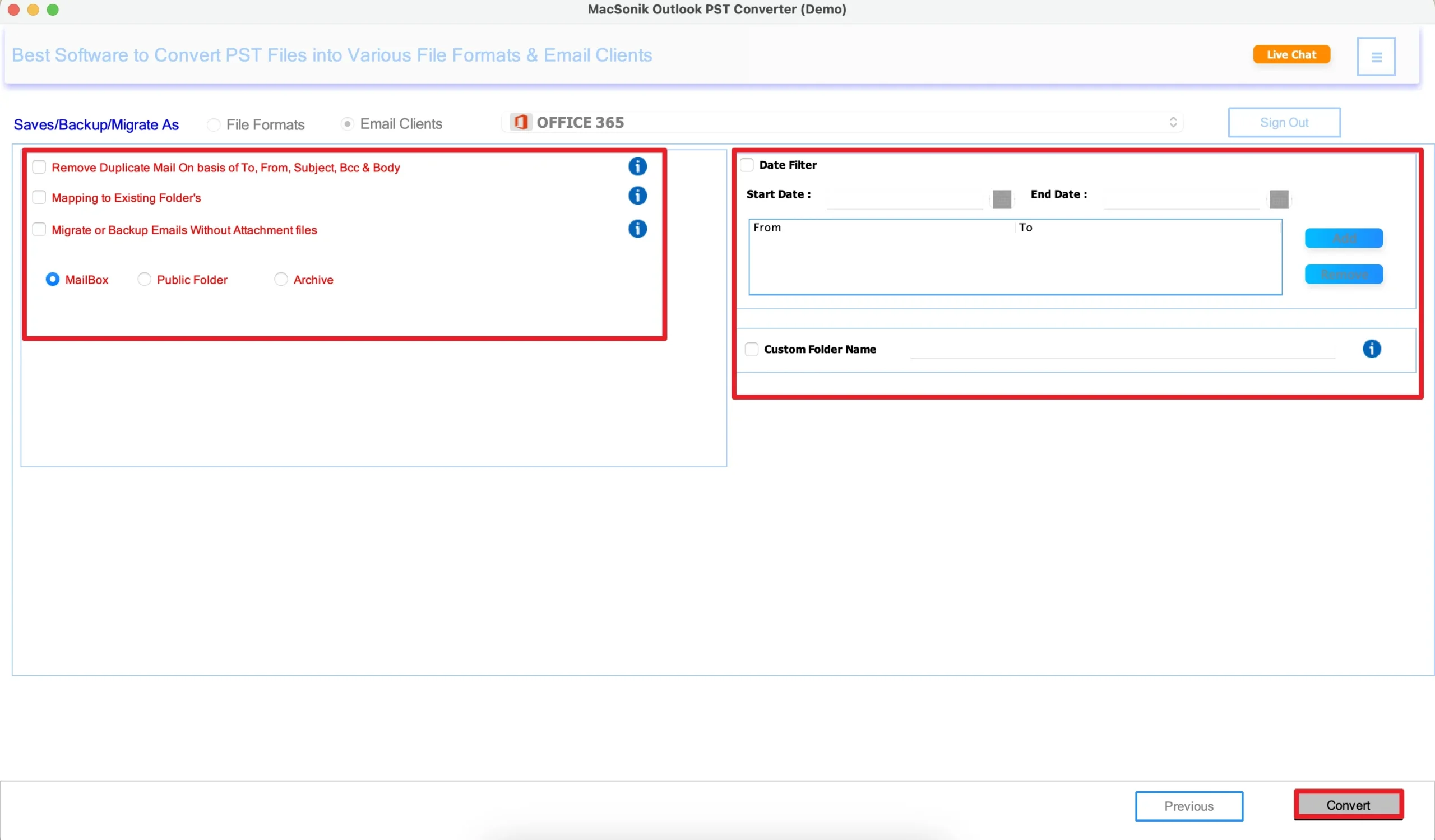1435x840 pixels.
Task: Open info for Migrate Without Attachment files
Action: pyautogui.click(x=637, y=229)
